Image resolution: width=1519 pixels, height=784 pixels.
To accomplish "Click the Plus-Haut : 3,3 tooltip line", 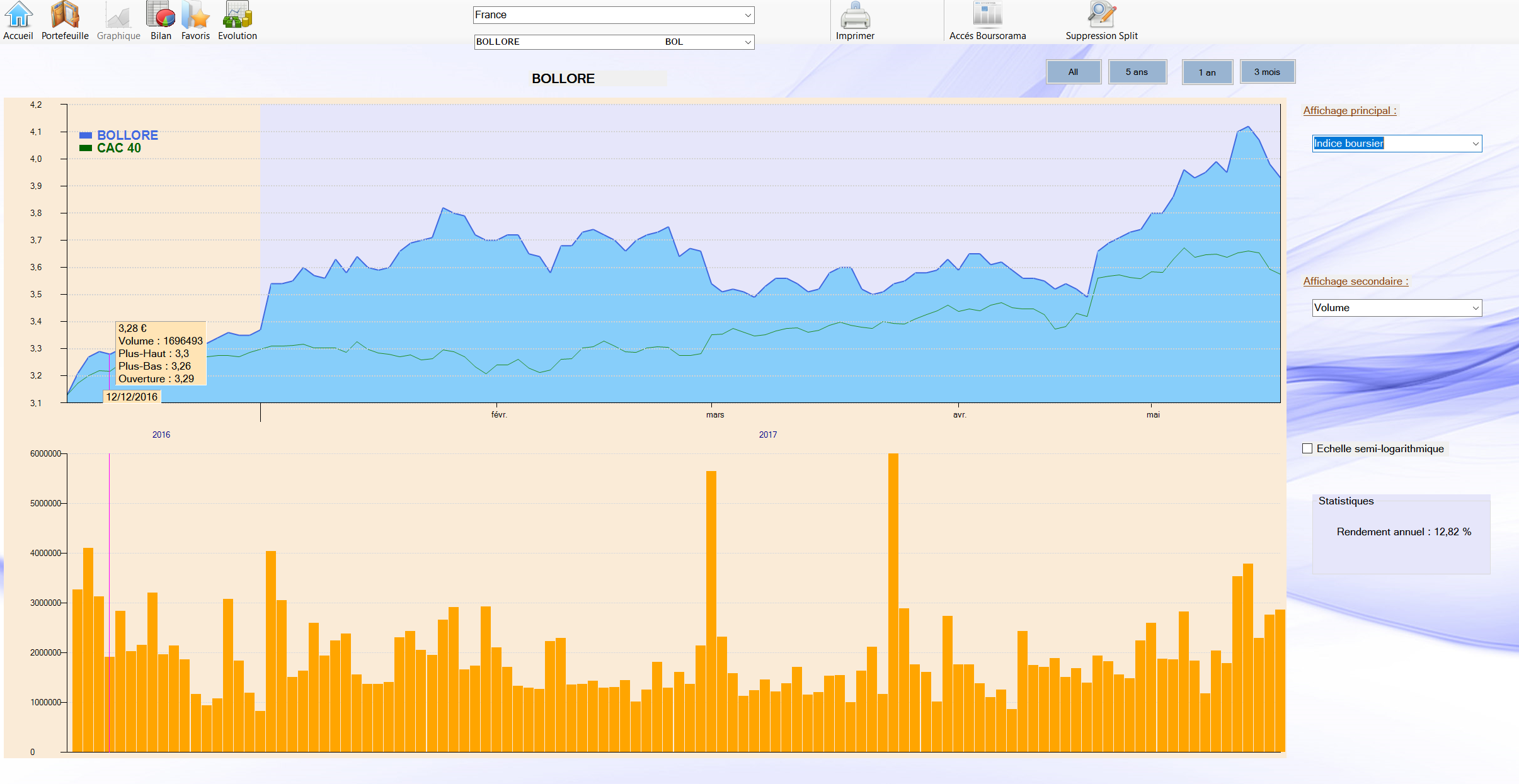I will tap(154, 353).
